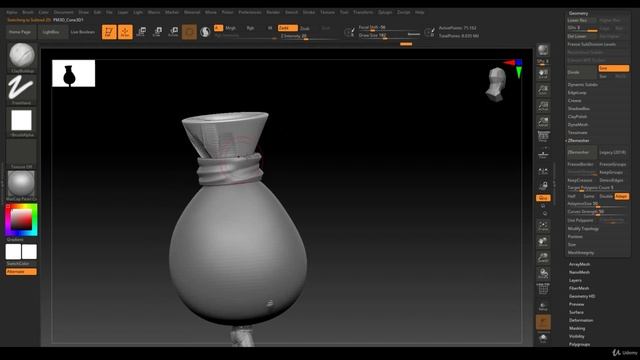
Task: Click the Actual size icon
Action: (x=543, y=106)
